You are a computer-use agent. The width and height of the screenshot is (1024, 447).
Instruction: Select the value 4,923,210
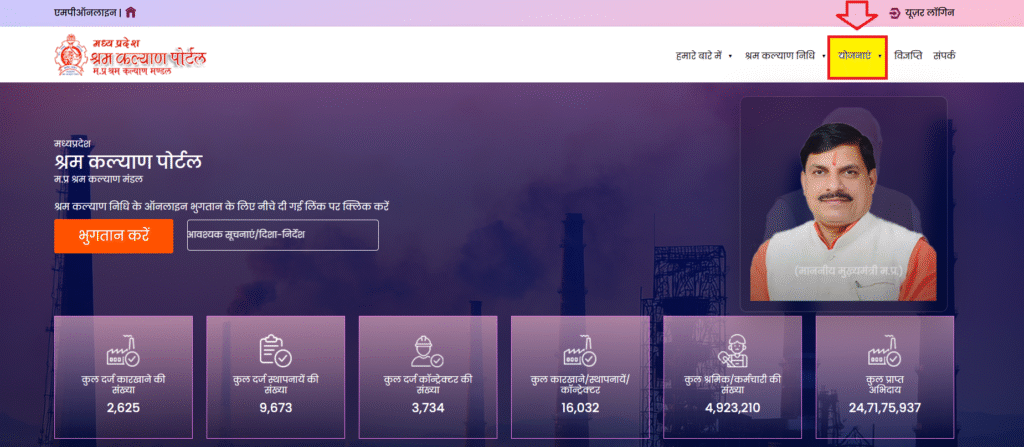point(732,408)
